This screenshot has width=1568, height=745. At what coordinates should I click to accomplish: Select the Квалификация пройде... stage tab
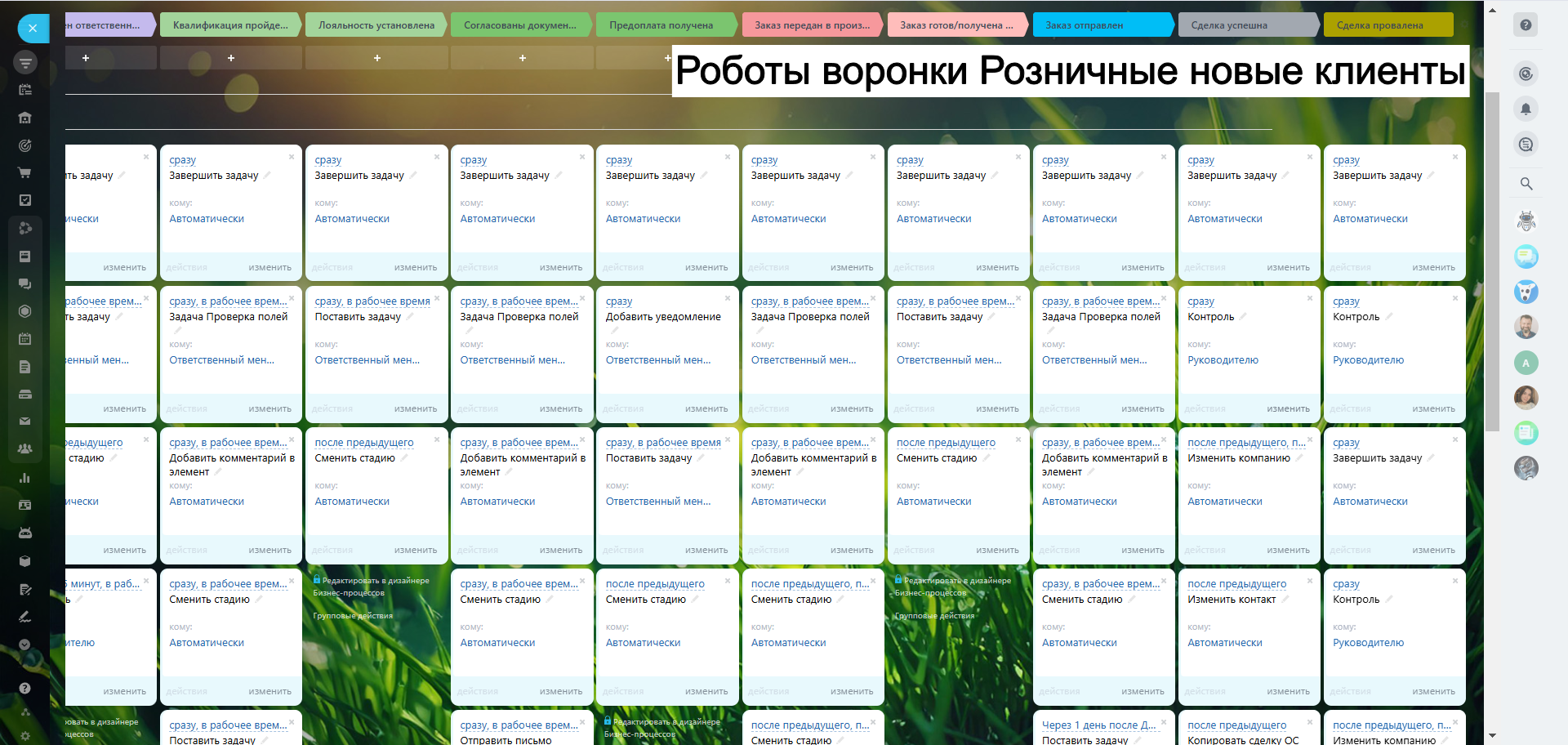230,25
